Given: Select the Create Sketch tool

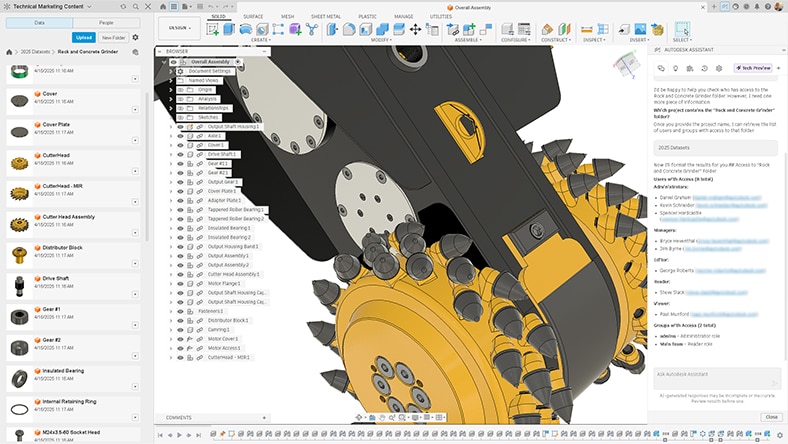Looking at the screenshot, I should click(x=213, y=29).
